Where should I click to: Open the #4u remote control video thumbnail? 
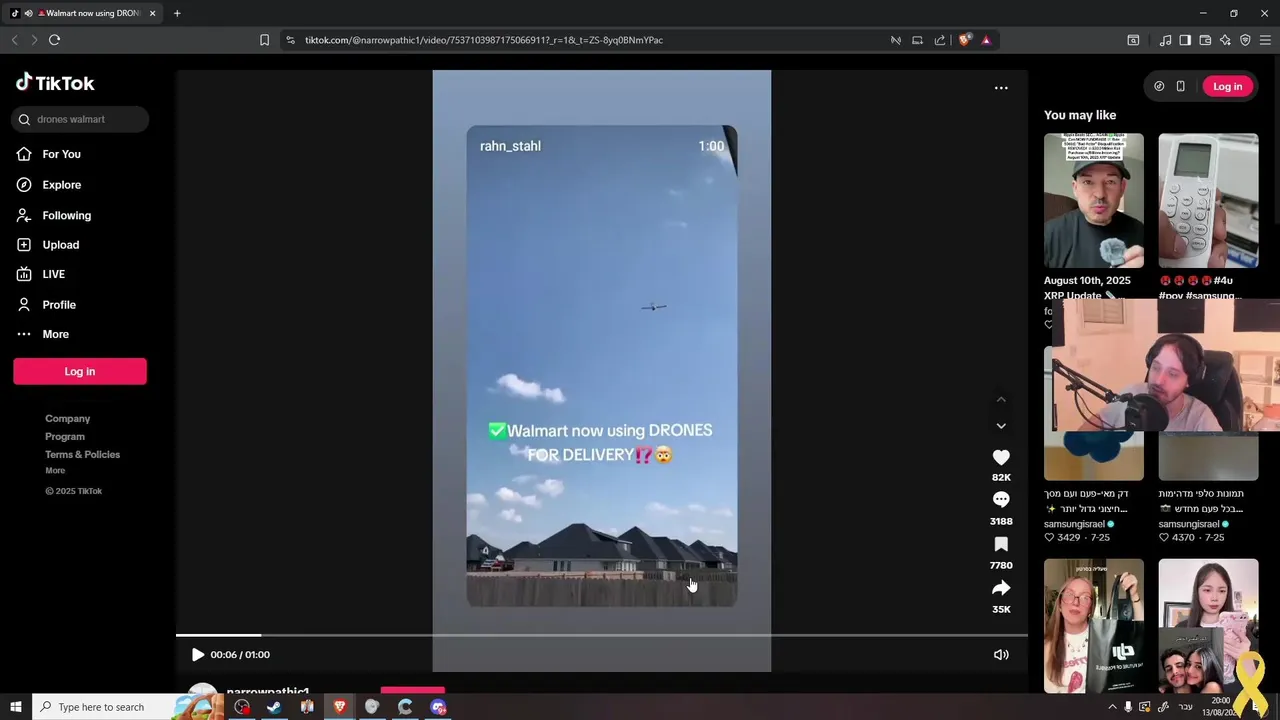click(1208, 201)
